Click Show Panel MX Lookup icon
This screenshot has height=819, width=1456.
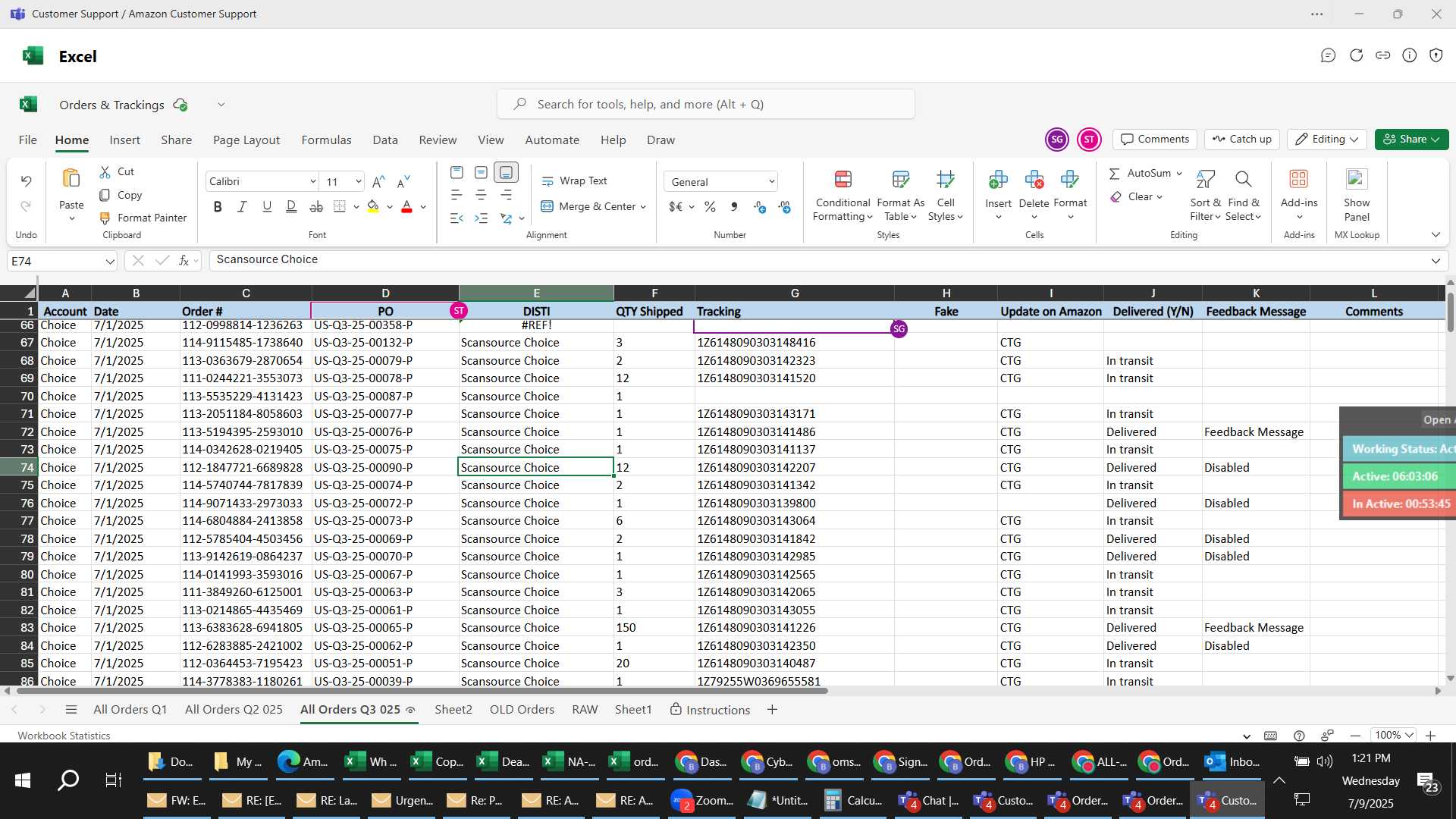click(x=1356, y=180)
